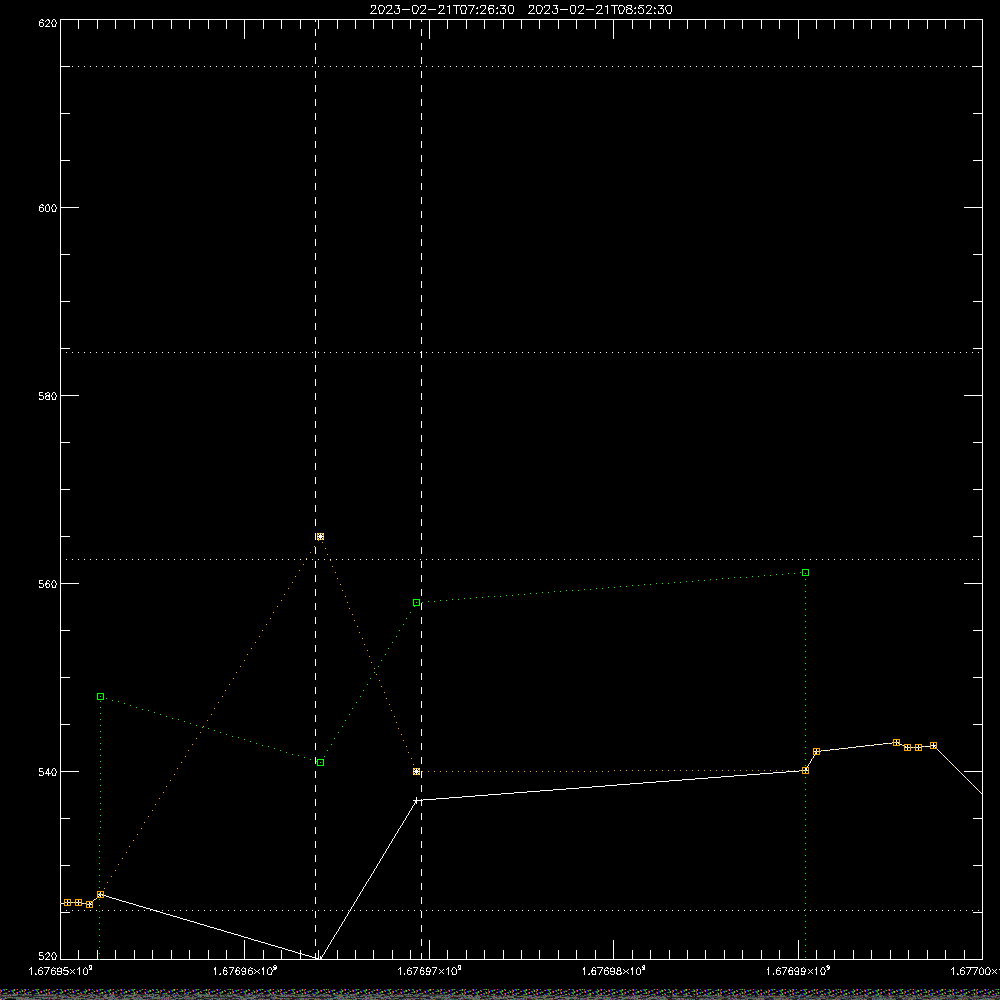Select orange marker at 540 under right green line
The width and height of the screenshot is (1000, 1000).
[805, 770]
